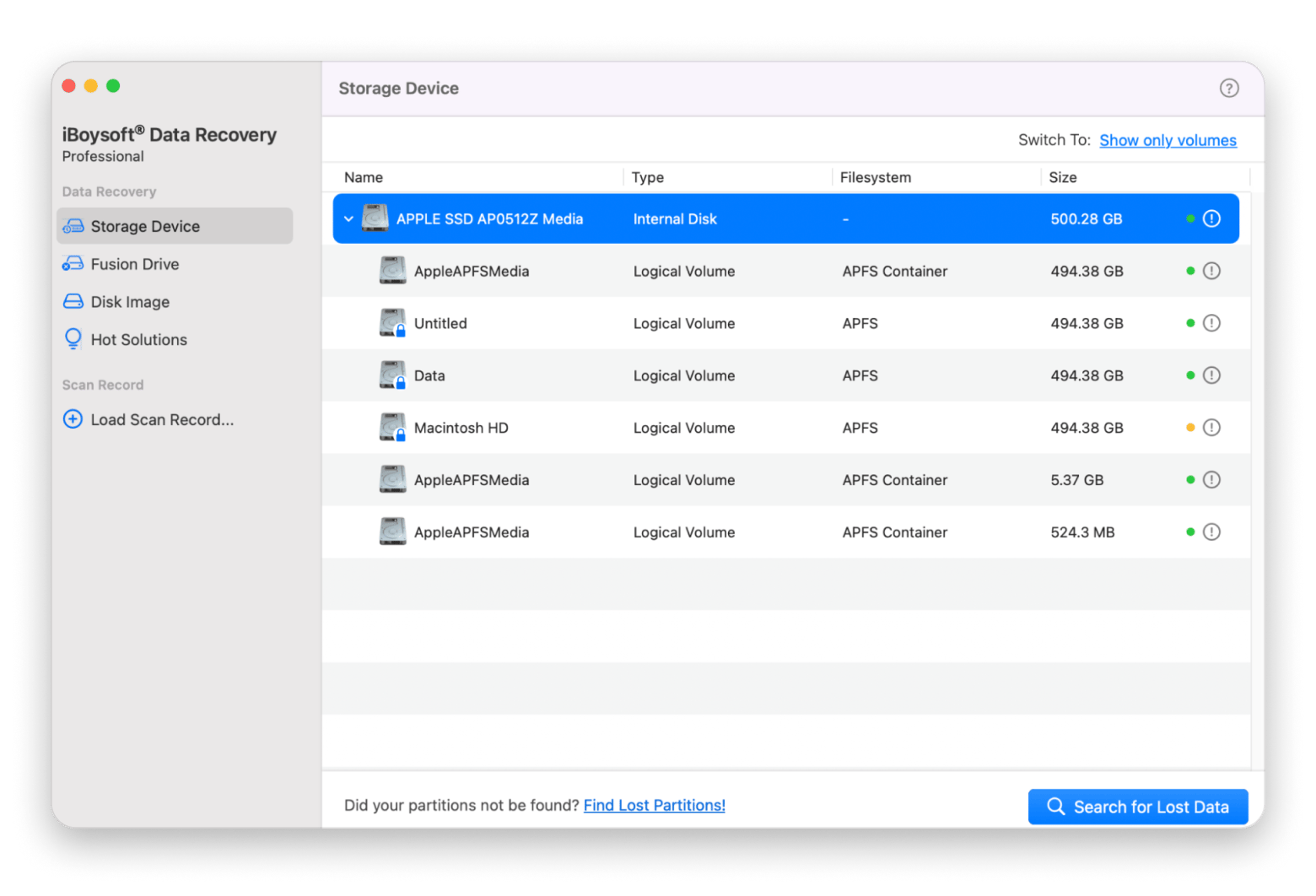
Task: Open the help question mark icon
Action: click(1228, 88)
